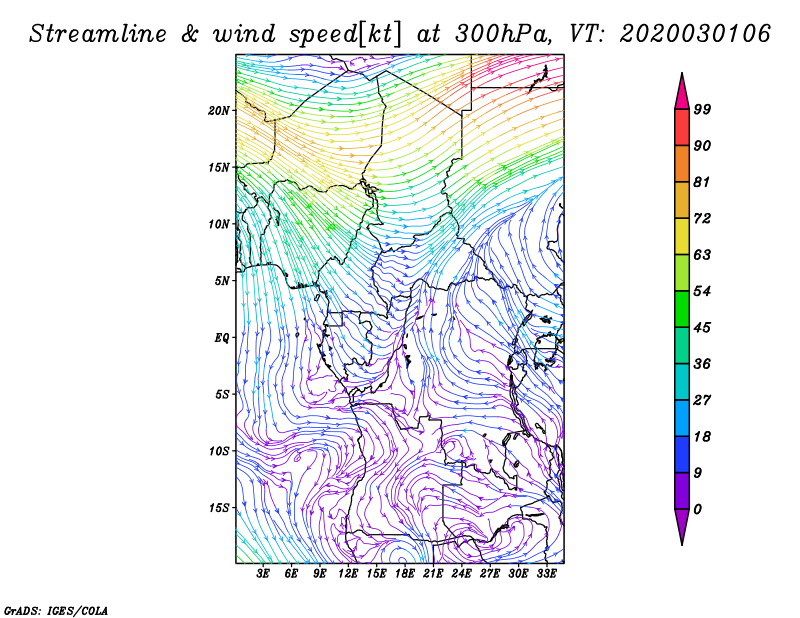Click the 33E longitude axis label
The width and height of the screenshot is (800, 618).
[x=546, y=573]
